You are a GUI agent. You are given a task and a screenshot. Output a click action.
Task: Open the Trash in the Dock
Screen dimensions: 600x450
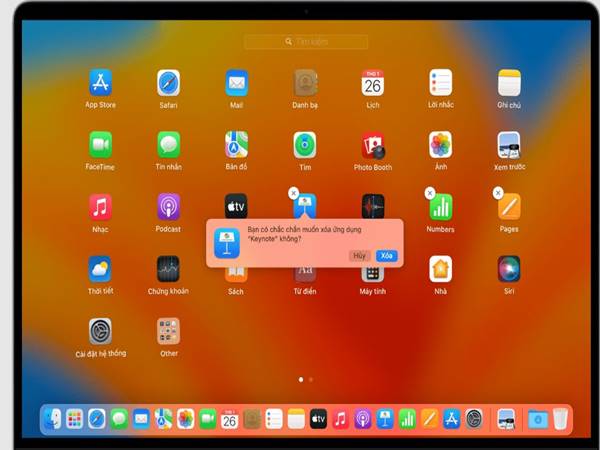[560, 419]
